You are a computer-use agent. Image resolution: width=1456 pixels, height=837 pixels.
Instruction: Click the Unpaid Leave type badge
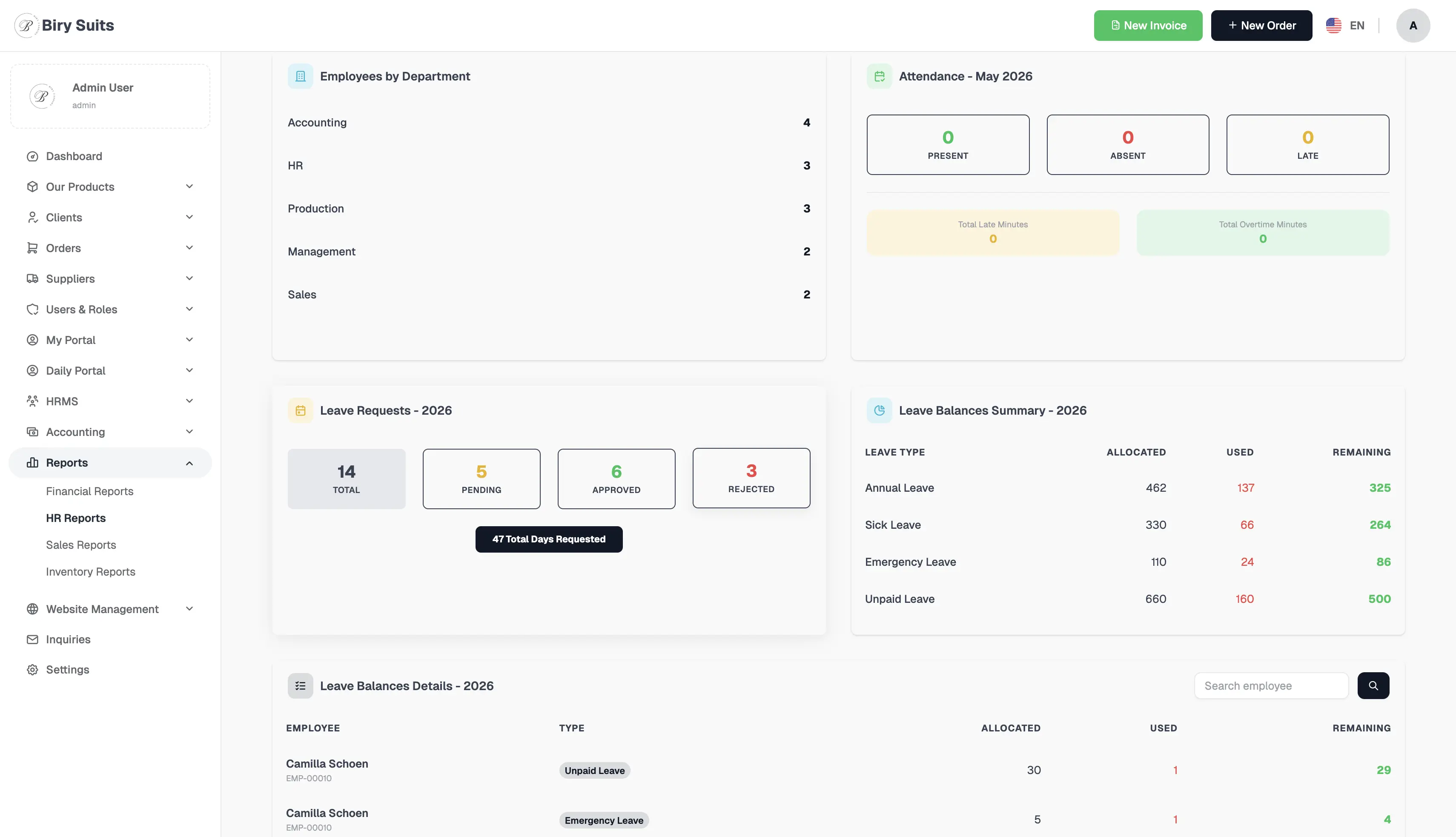594,770
